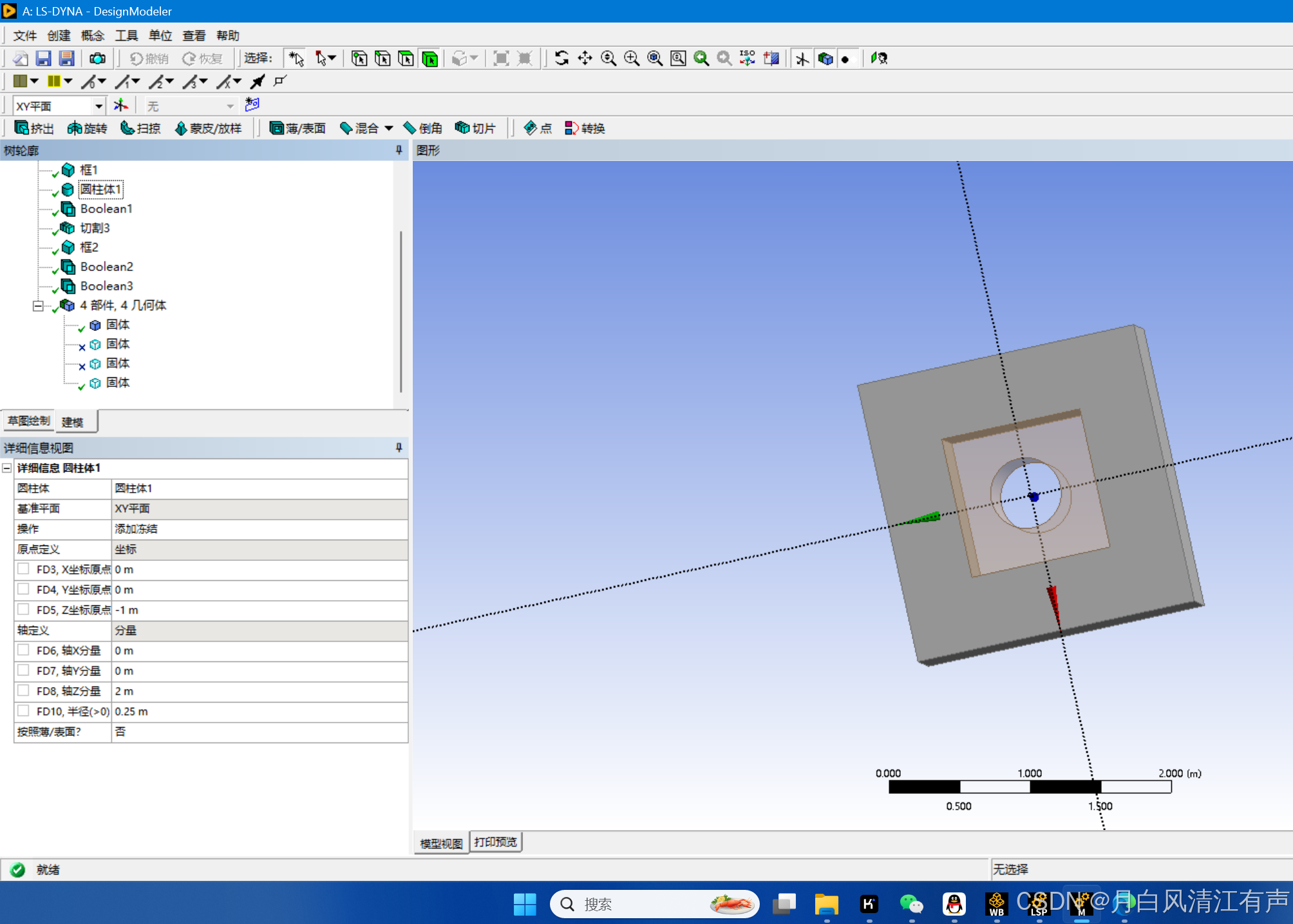Click the image capture camera icon
Screen dimensions: 1293x924
pos(97,59)
